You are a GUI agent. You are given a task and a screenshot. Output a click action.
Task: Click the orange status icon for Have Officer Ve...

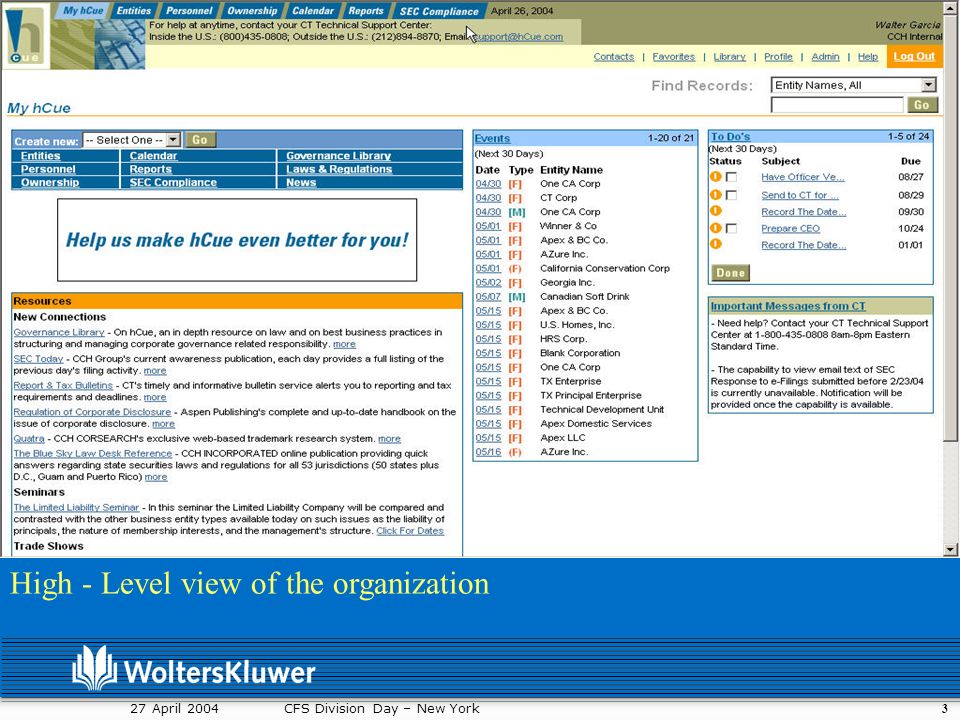[716, 176]
